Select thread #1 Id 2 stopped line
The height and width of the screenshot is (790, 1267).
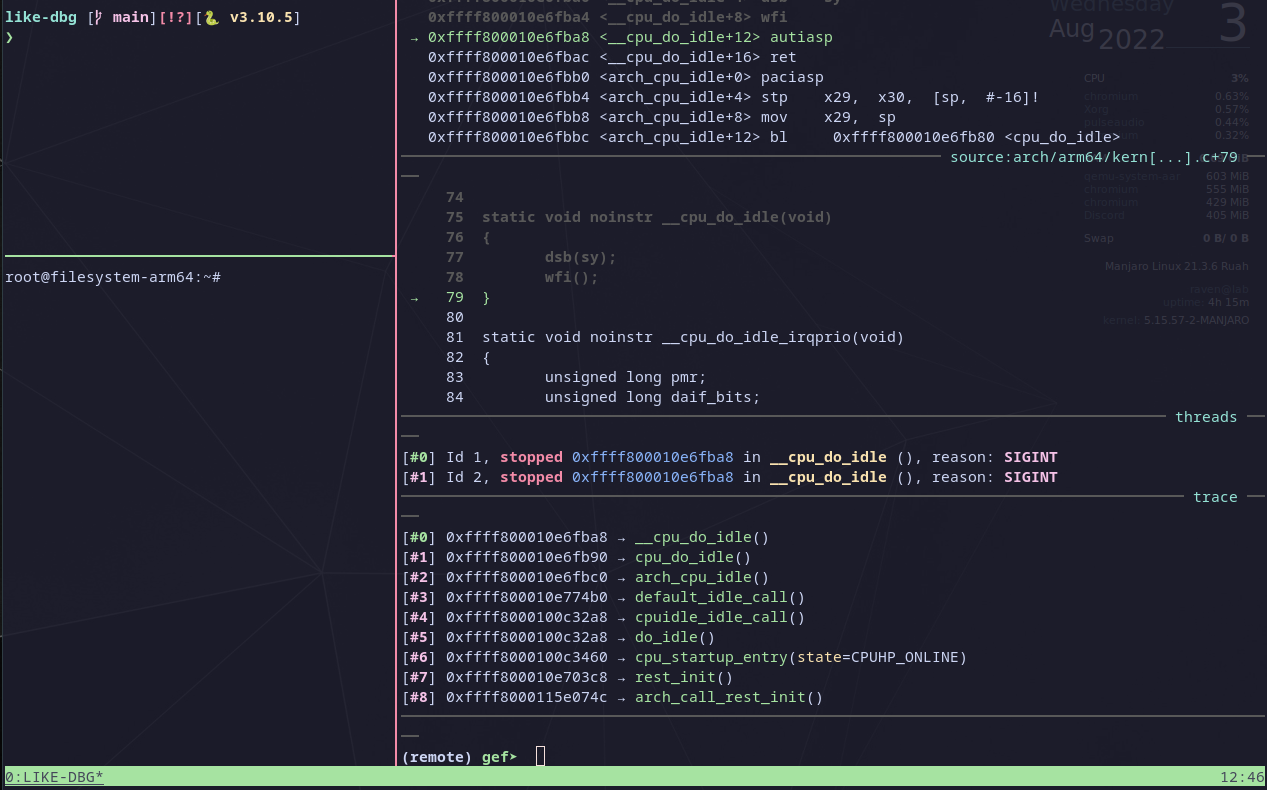click(730, 477)
